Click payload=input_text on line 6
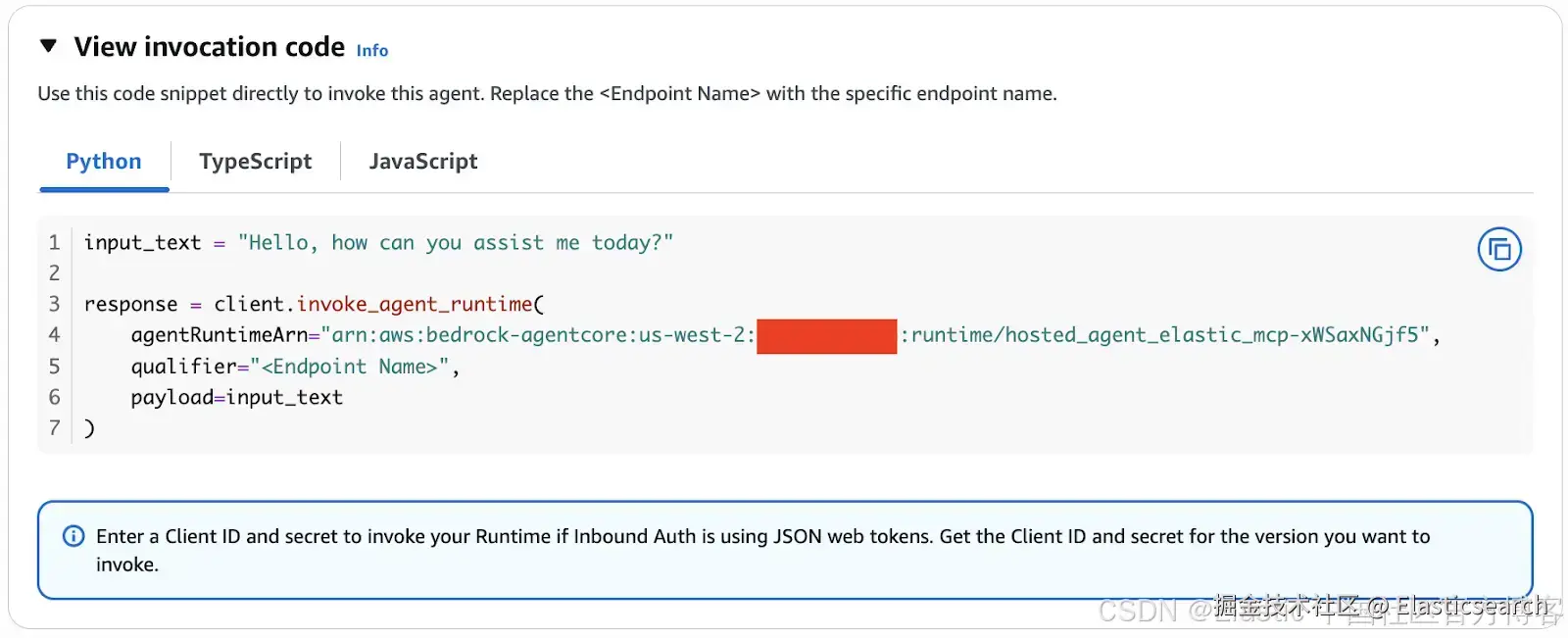This screenshot has width=1568, height=638. pos(236,397)
